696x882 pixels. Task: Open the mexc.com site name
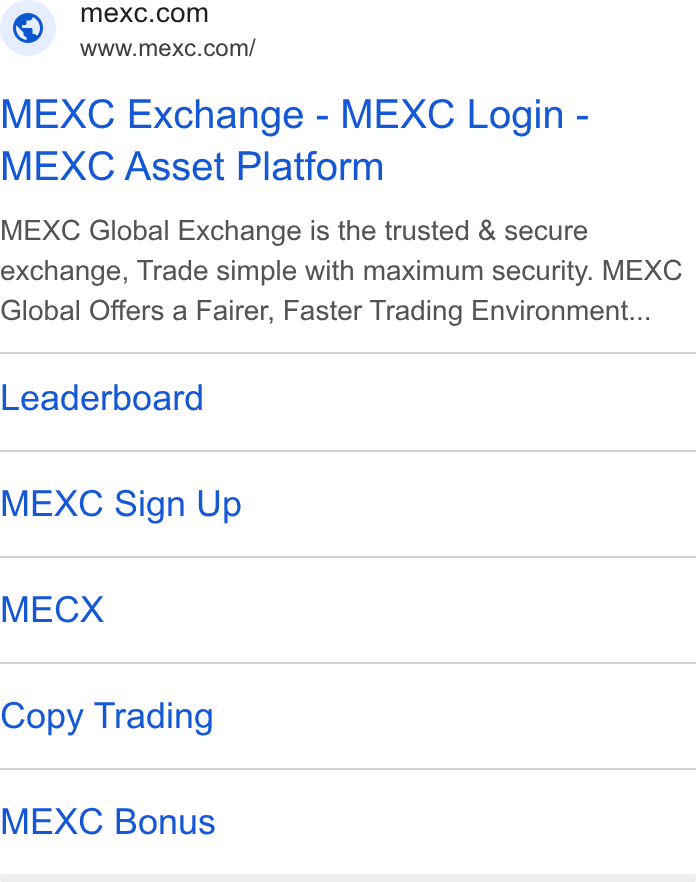pyautogui.click(x=144, y=14)
